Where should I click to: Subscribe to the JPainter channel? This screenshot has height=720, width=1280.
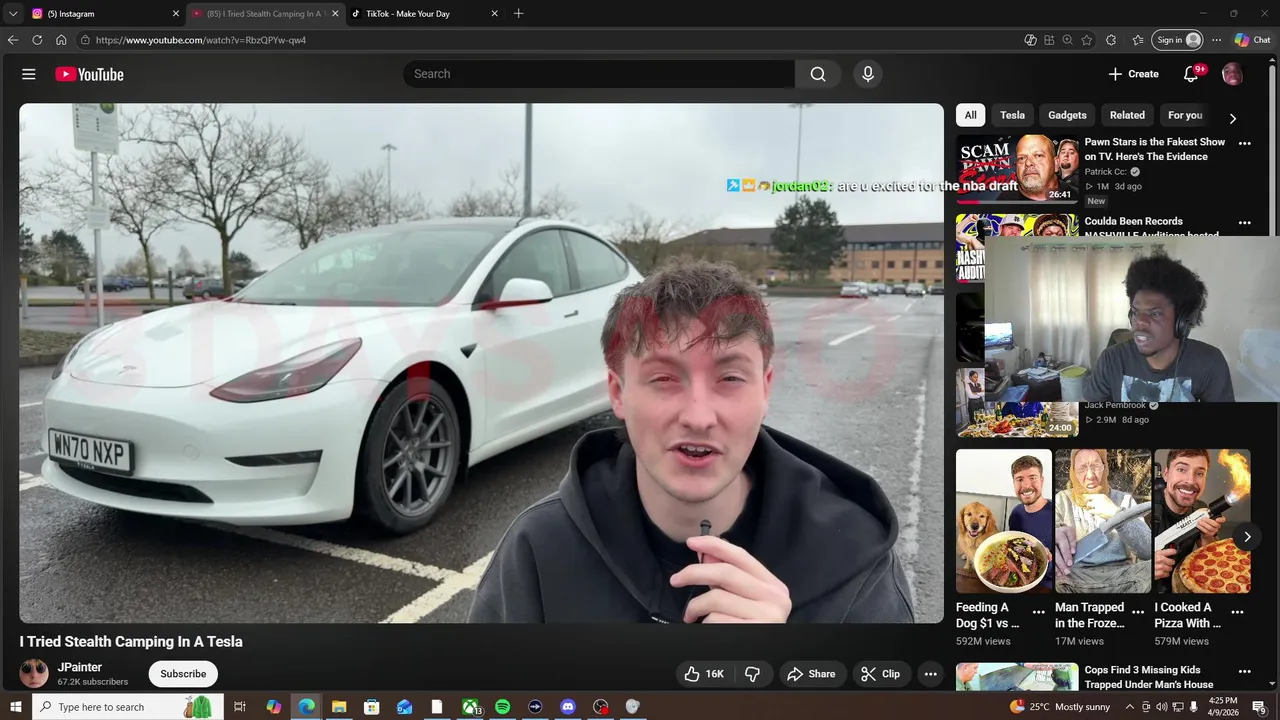click(183, 674)
